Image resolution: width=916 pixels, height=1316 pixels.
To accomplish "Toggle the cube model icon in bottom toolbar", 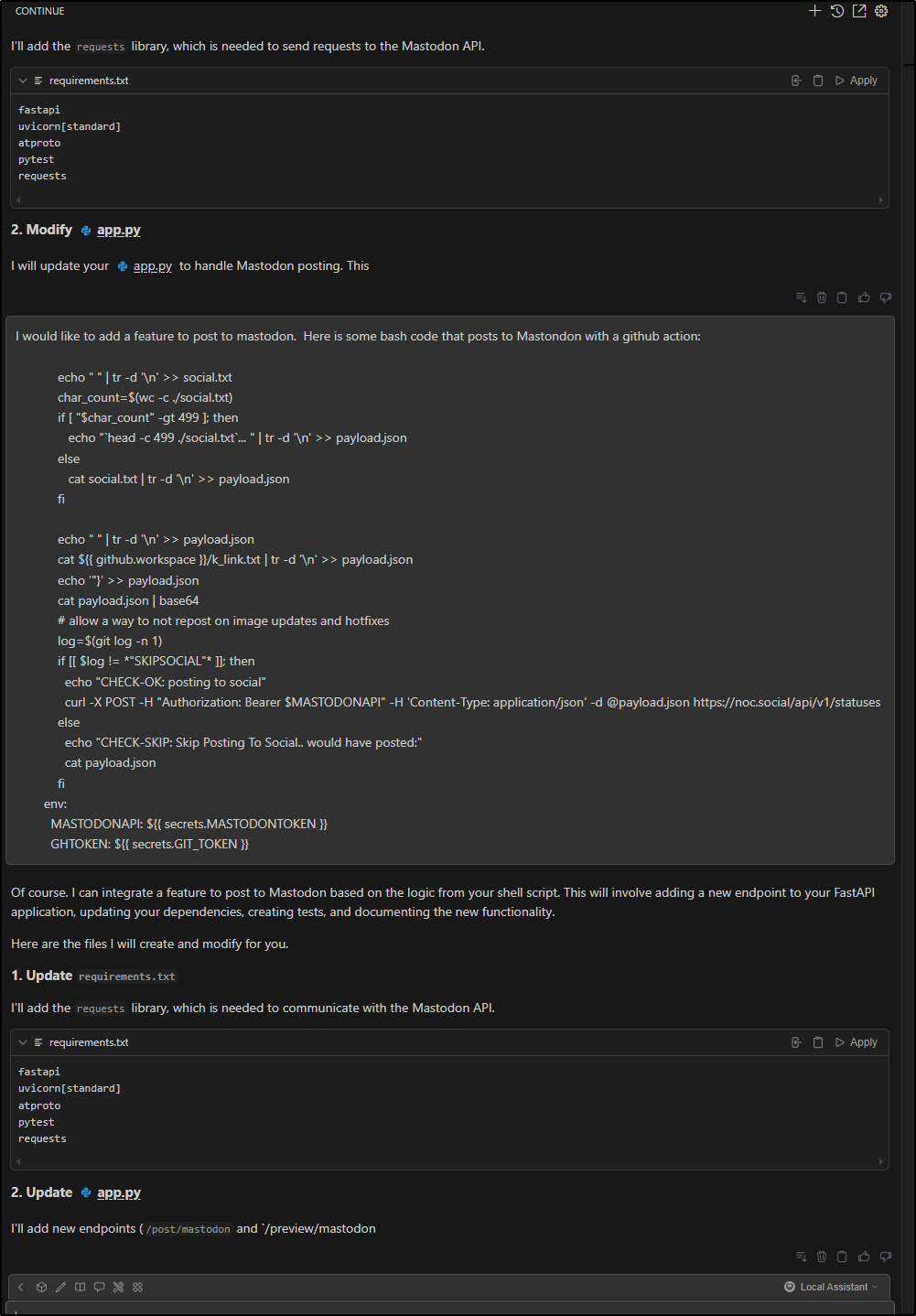I will [x=41, y=1287].
